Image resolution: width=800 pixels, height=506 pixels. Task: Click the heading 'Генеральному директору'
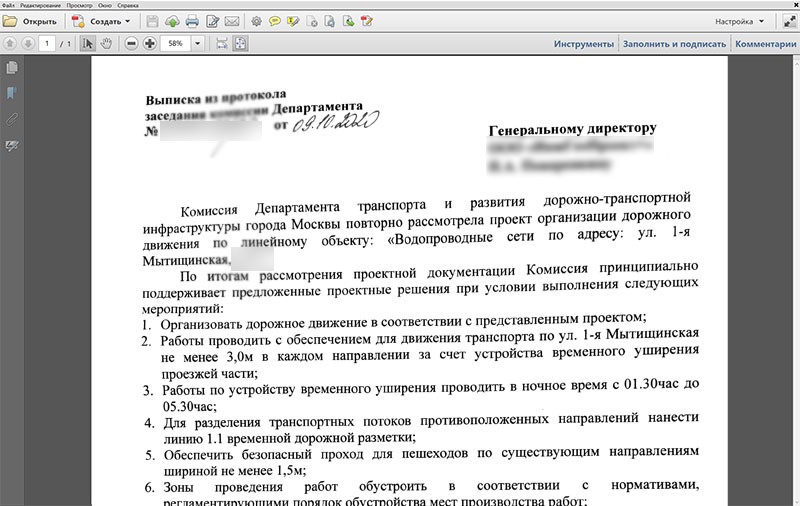[x=572, y=130]
